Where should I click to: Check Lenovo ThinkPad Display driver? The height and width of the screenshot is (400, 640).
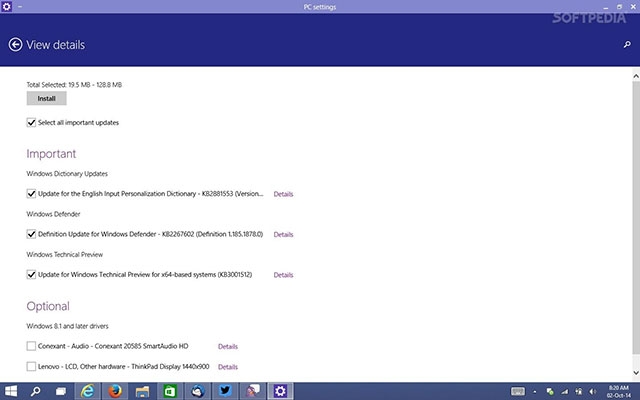coord(31,367)
